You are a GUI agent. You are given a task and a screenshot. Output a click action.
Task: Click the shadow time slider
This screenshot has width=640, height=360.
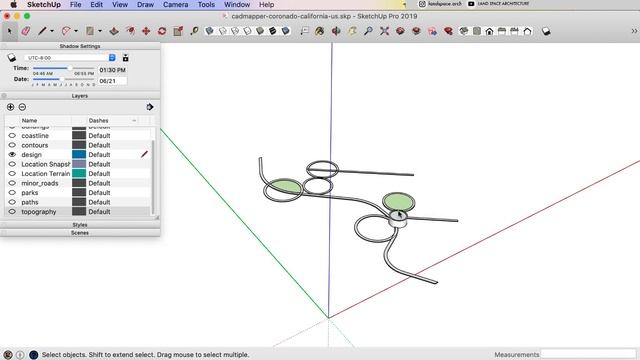(x=63, y=68)
